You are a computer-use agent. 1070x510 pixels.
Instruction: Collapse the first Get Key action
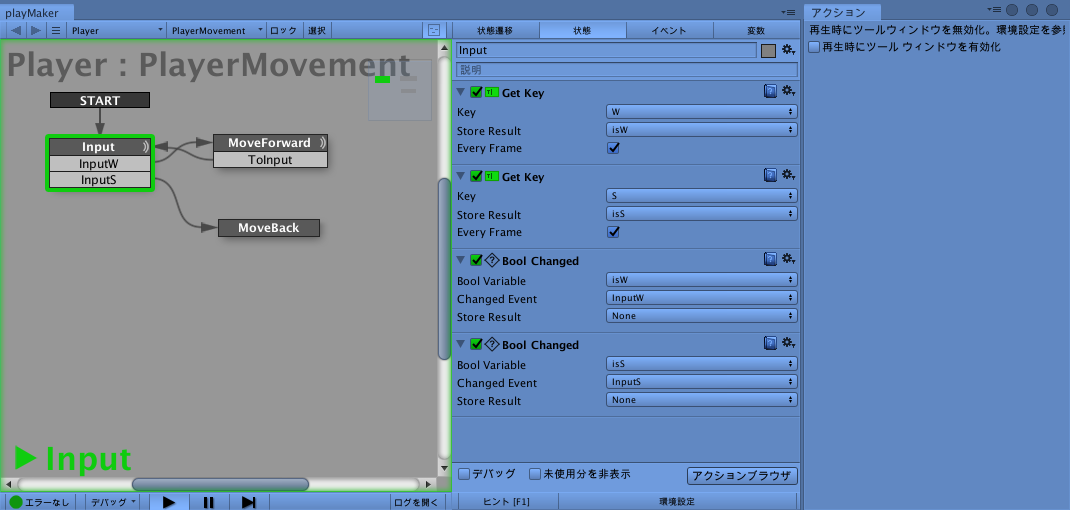pyautogui.click(x=462, y=92)
